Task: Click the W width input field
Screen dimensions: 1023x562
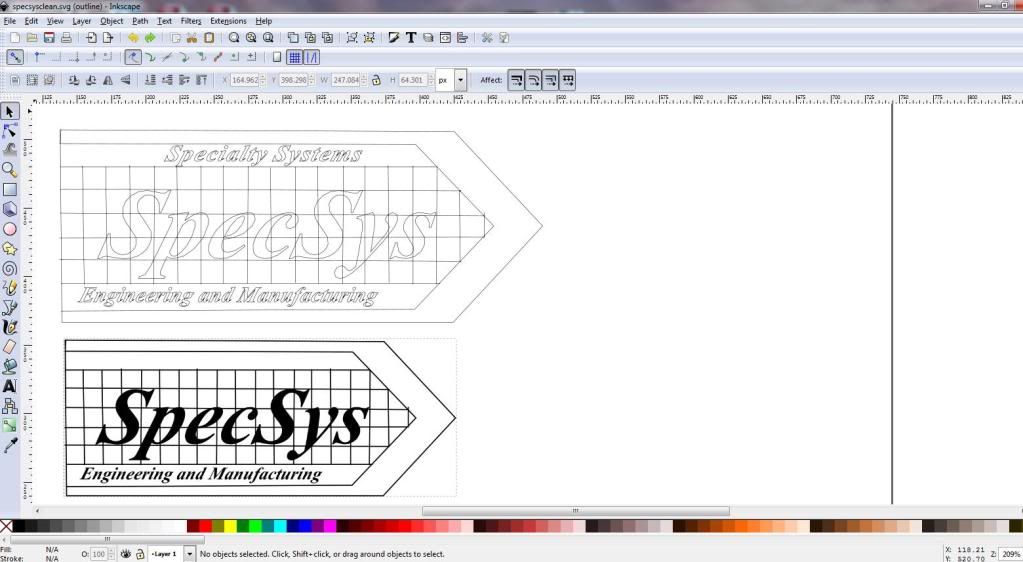Action: click(x=346, y=80)
